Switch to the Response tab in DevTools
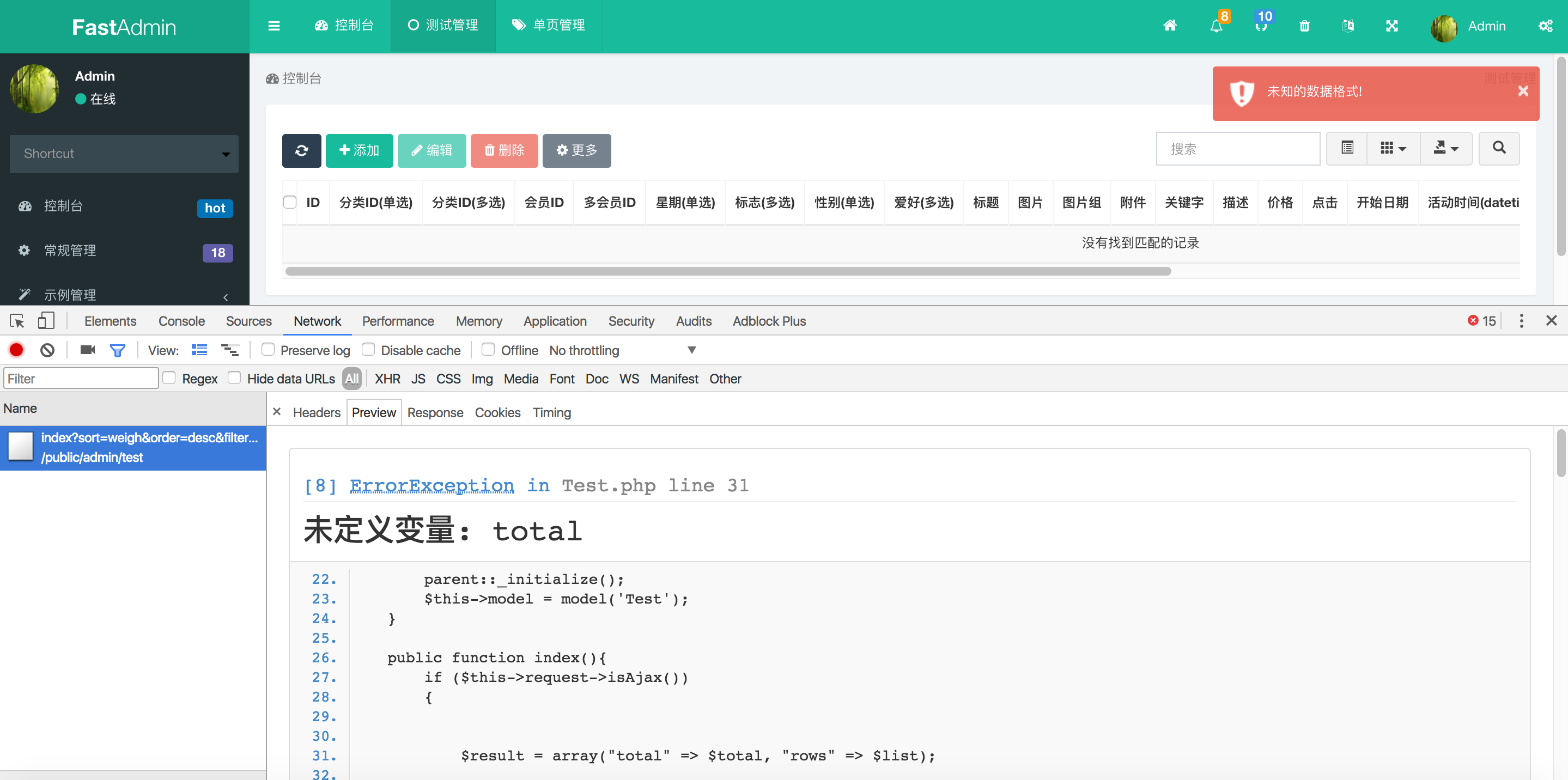Viewport: 1568px width, 780px height. 435,412
